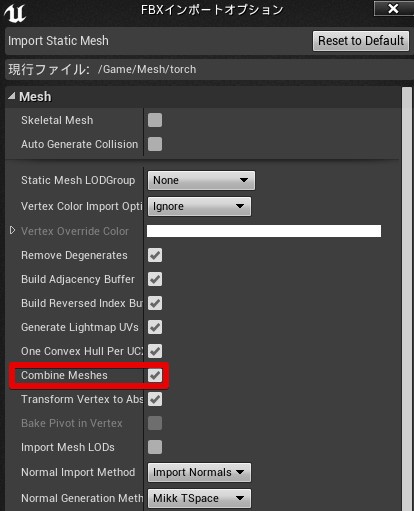Open the Normal Import Method dropdown
The height and width of the screenshot is (511, 414).
(x=199, y=472)
